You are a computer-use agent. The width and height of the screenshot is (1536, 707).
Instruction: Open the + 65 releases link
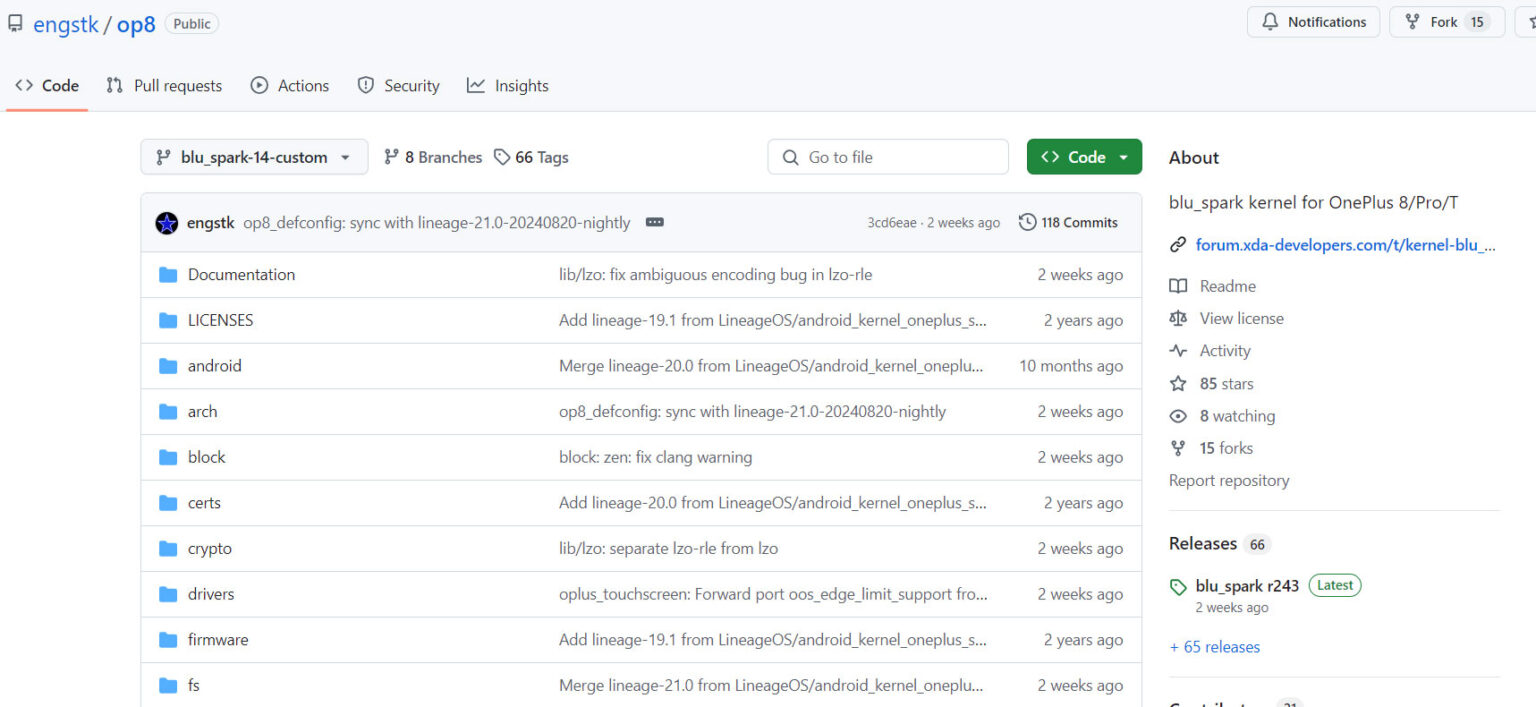[1214, 647]
